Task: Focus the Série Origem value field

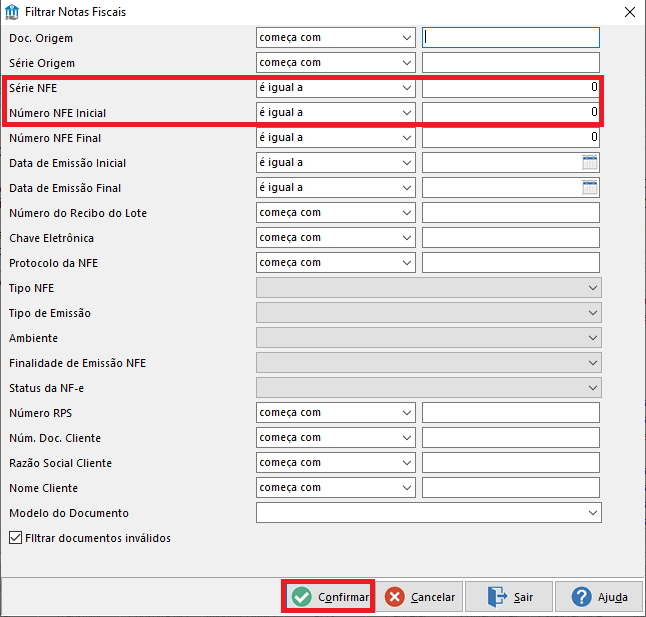Action: click(510, 63)
